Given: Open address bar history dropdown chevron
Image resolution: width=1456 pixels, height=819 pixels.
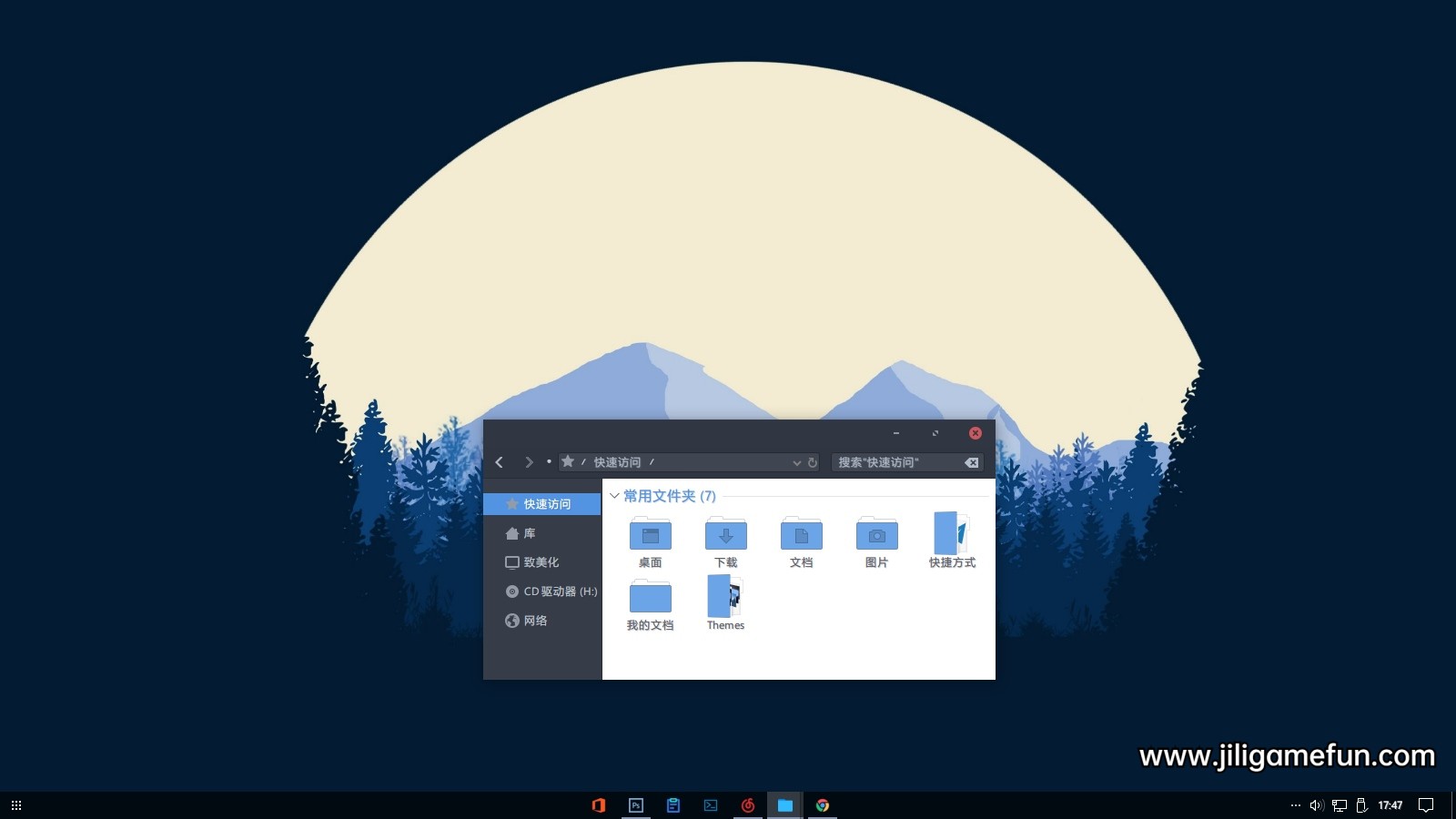Looking at the screenshot, I should tap(797, 463).
